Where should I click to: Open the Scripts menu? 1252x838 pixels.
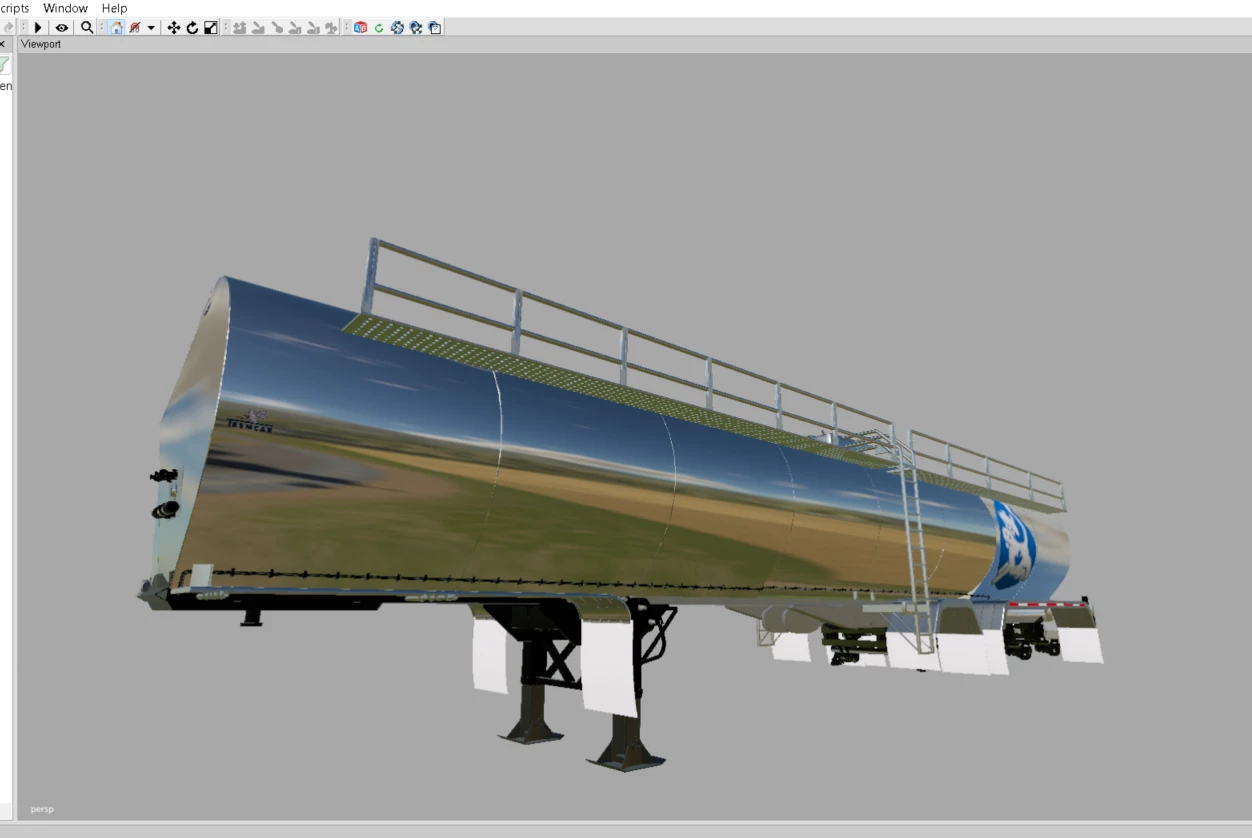tap(12, 8)
